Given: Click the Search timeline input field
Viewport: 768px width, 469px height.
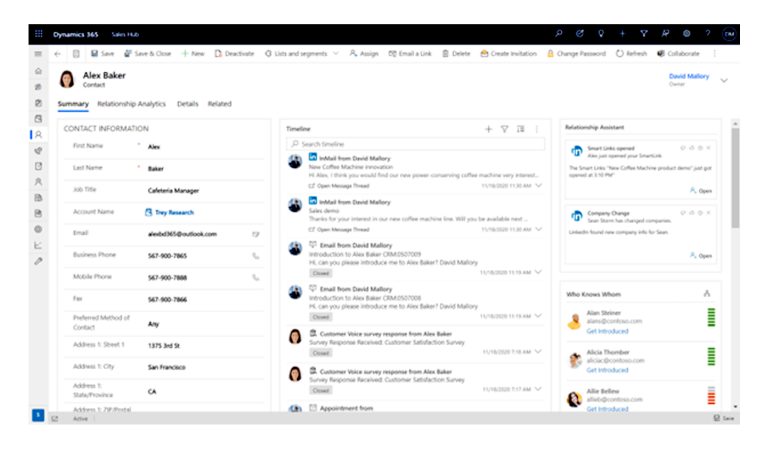Looking at the screenshot, I should [x=415, y=144].
